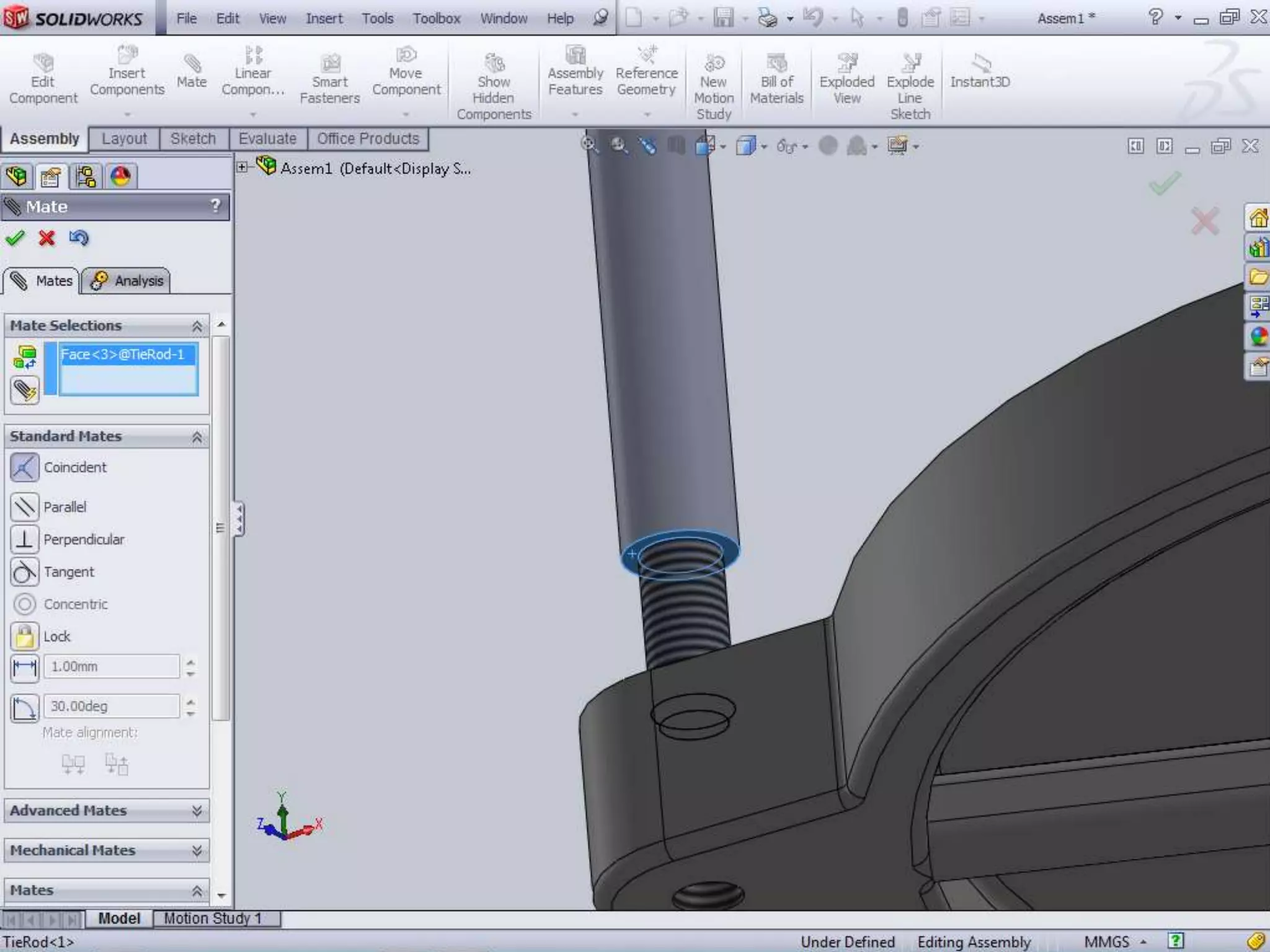Toggle the Parallel mate type

pos(25,507)
